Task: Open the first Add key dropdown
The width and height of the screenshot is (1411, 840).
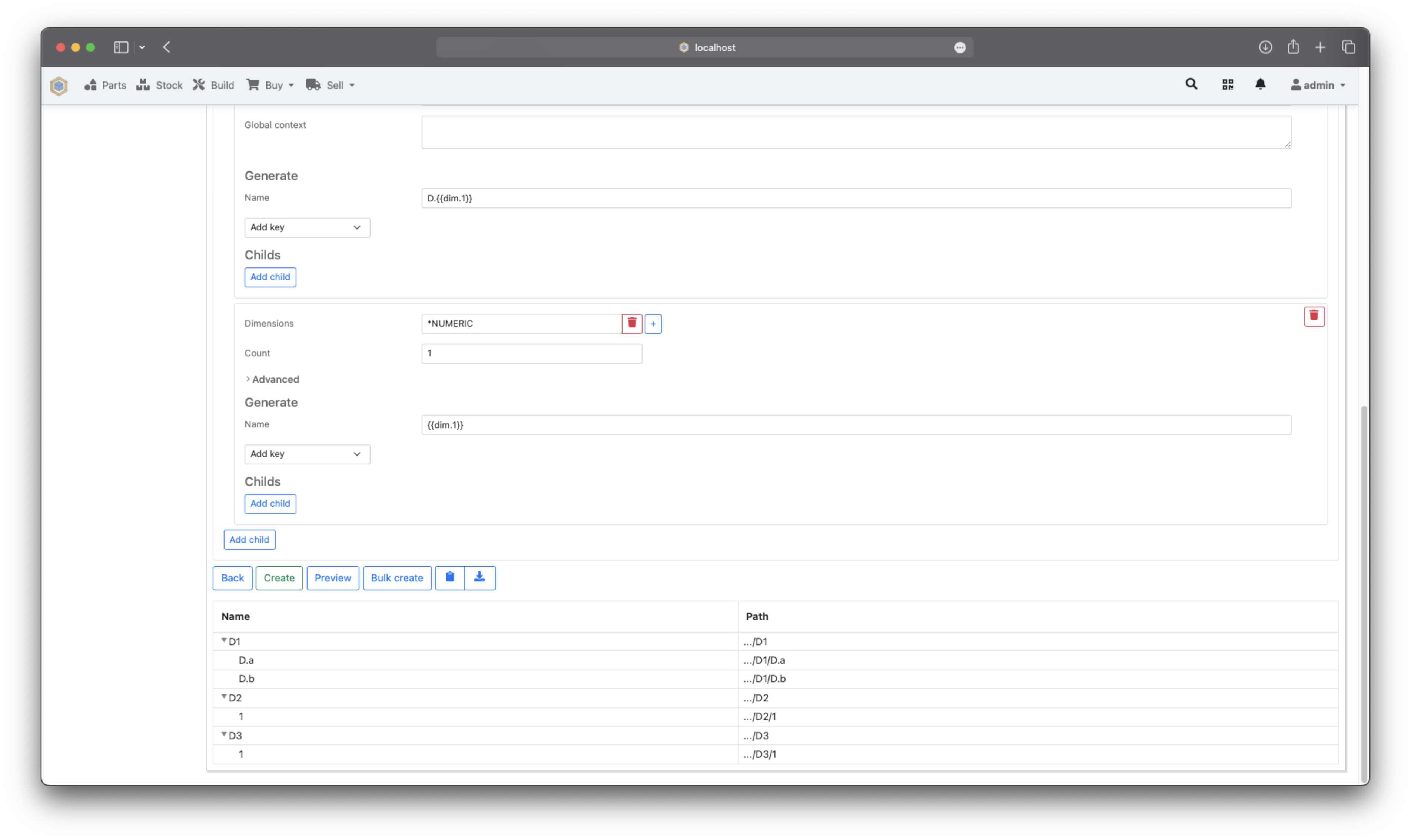Action: (x=307, y=227)
